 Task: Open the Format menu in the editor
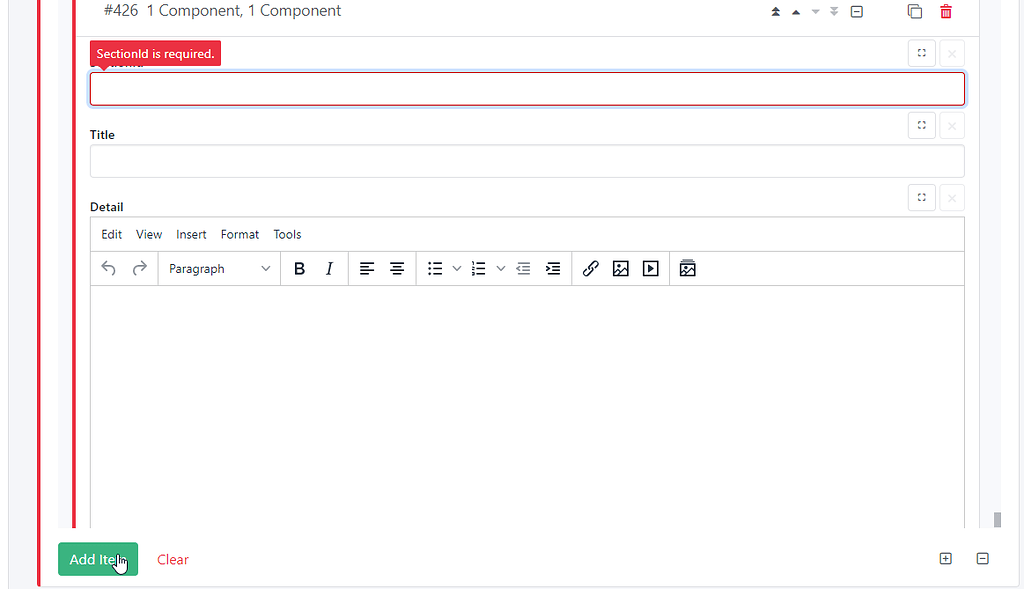click(x=239, y=234)
